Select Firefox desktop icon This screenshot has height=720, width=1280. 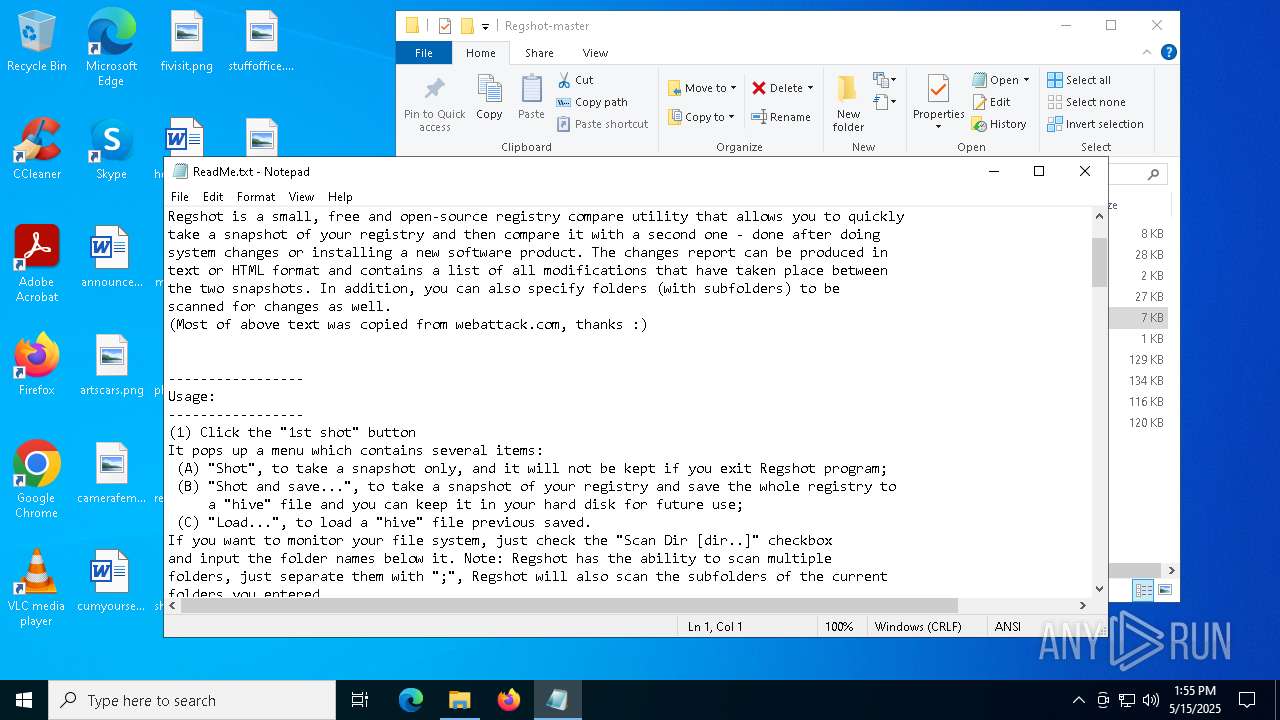(37, 364)
